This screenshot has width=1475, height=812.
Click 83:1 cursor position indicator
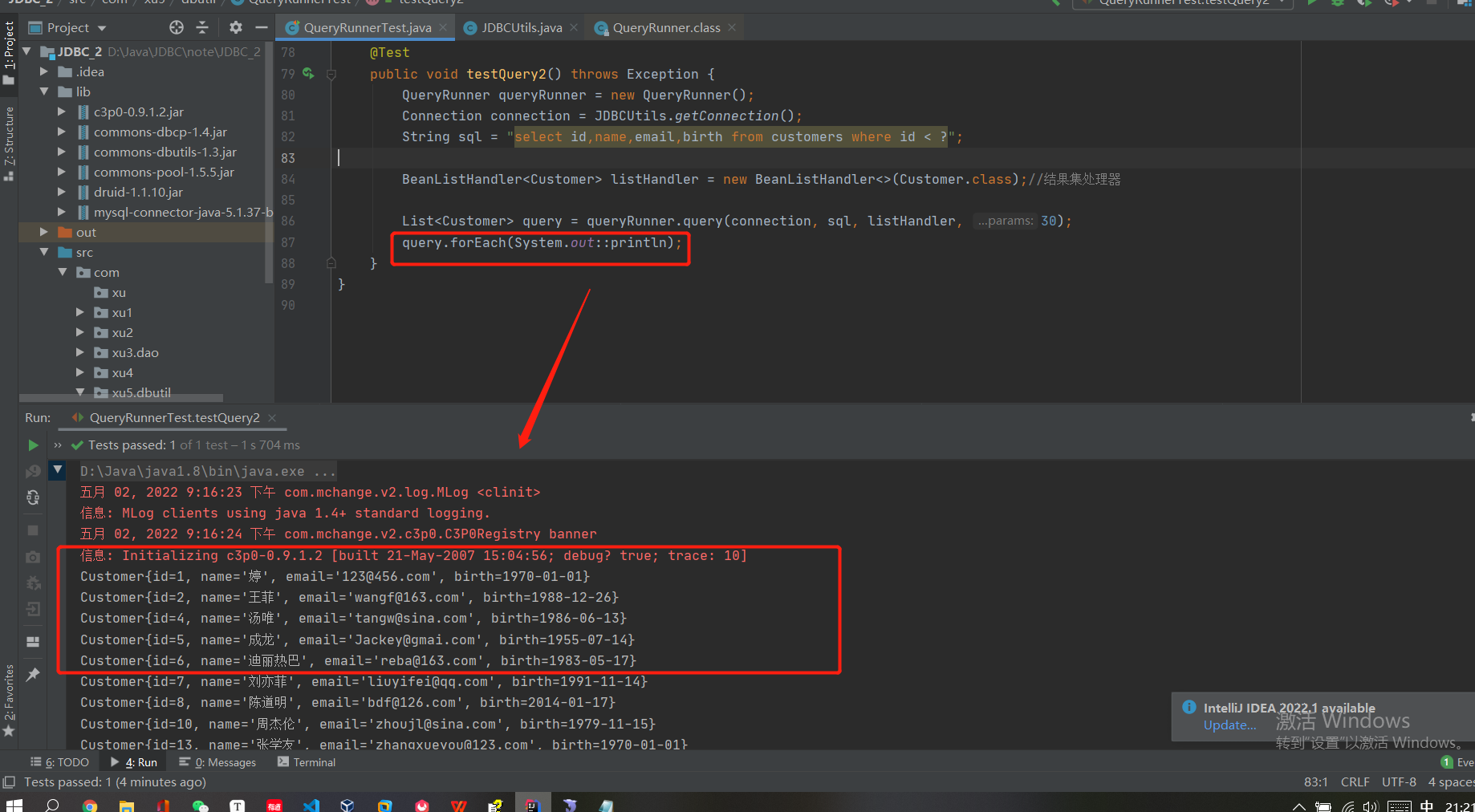[1316, 782]
